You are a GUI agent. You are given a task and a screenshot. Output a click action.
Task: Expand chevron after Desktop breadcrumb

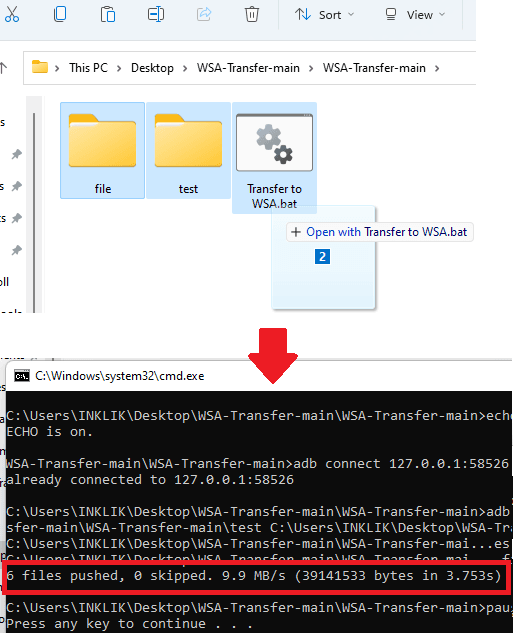(x=185, y=68)
